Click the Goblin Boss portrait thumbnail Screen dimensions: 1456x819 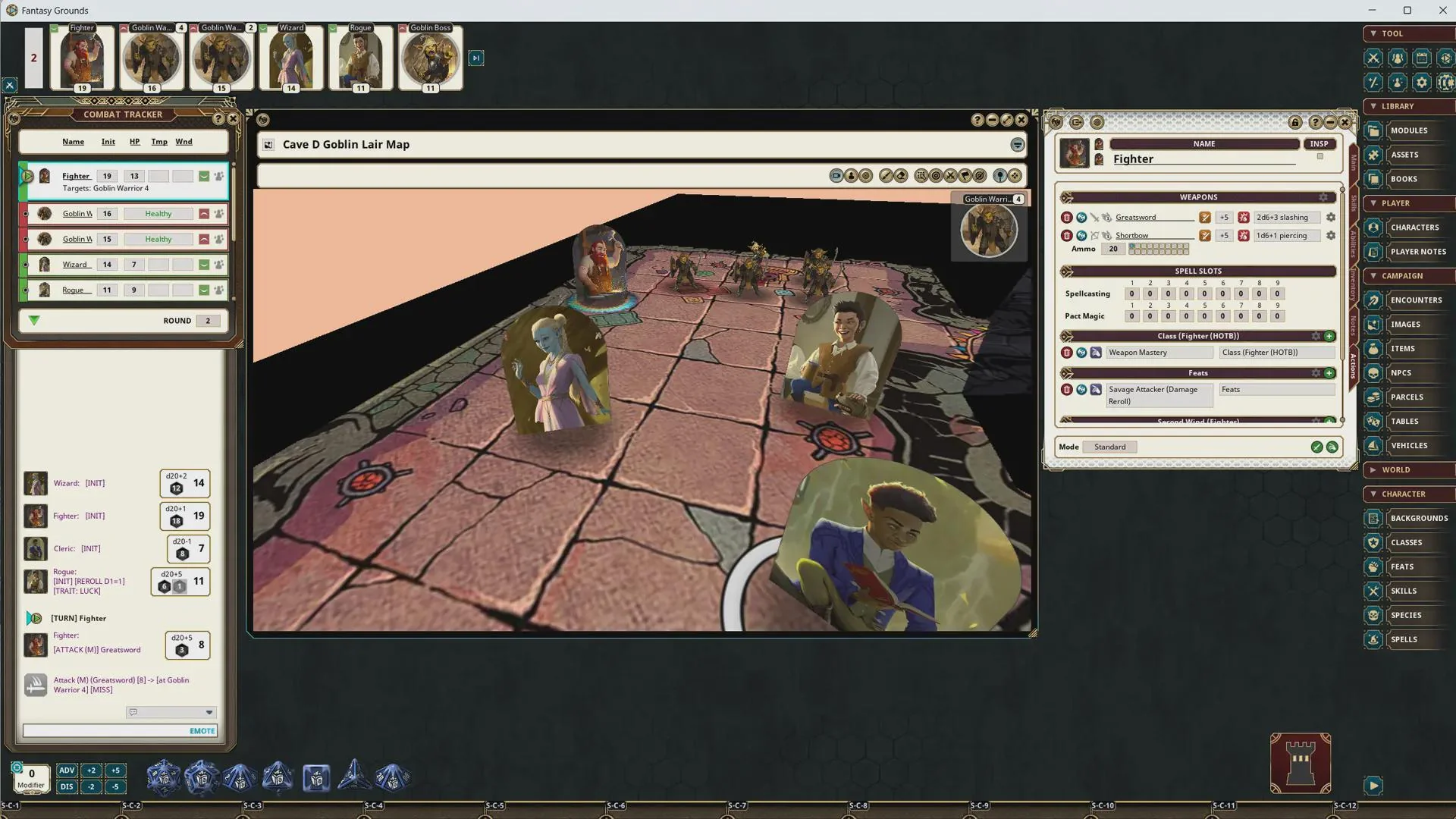click(x=431, y=58)
